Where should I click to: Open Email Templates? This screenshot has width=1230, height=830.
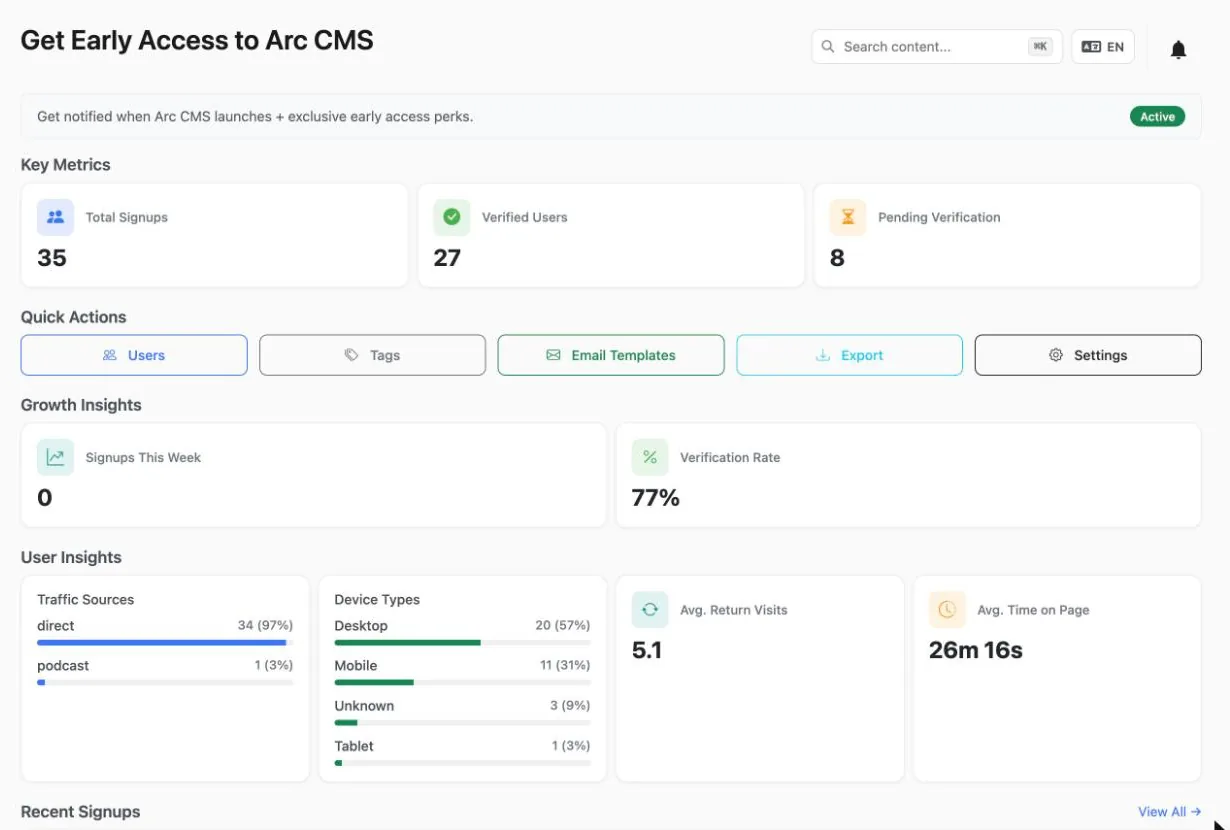611,355
